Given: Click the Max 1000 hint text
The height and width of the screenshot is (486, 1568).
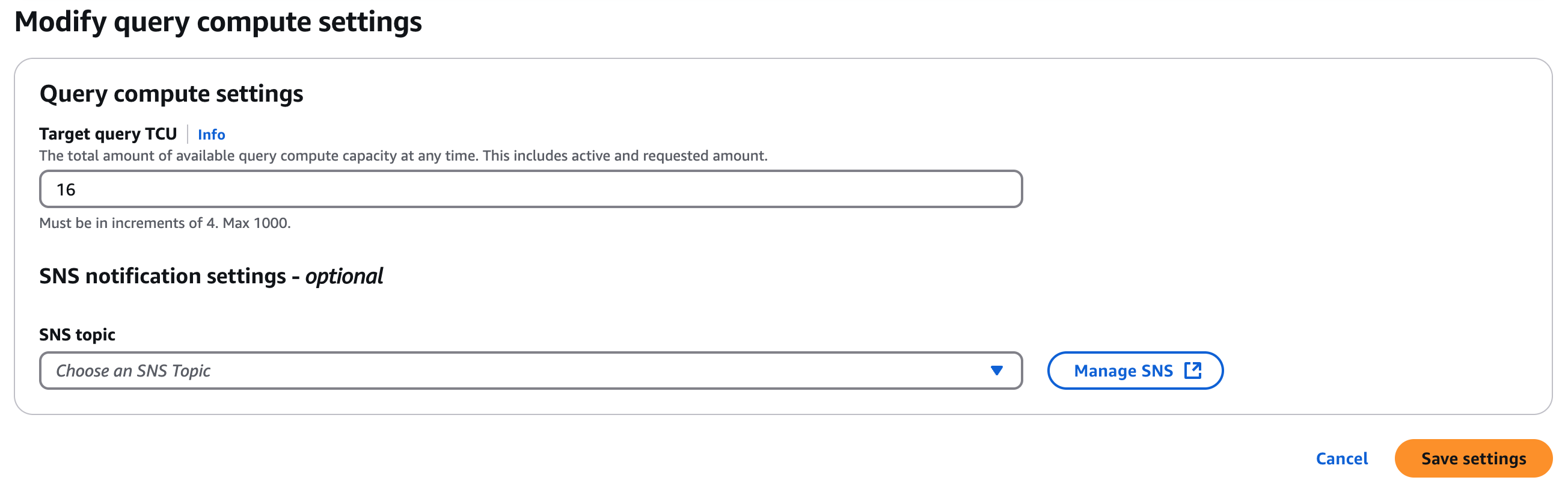Looking at the screenshot, I should pyautogui.click(x=256, y=224).
